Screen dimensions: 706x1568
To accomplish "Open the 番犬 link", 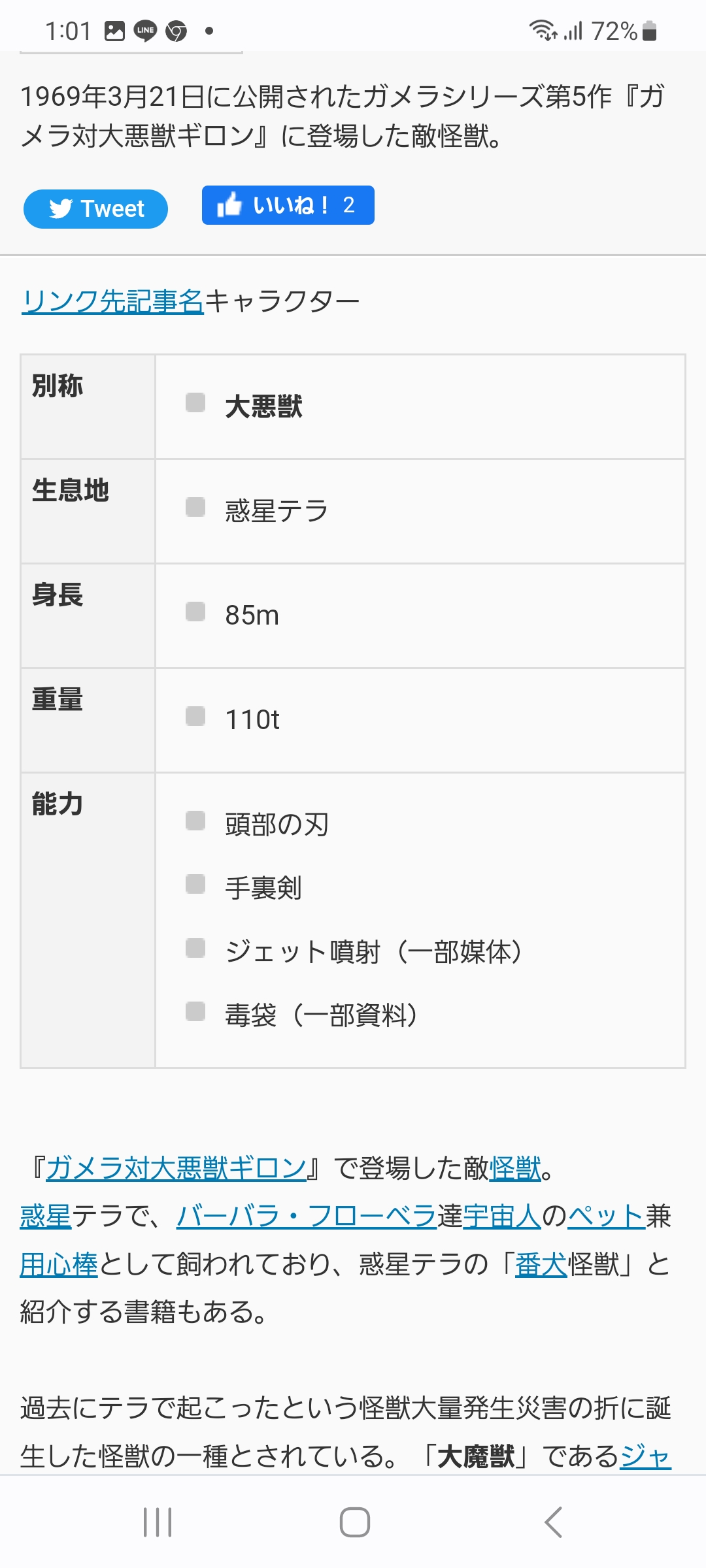I will (541, 1265).
